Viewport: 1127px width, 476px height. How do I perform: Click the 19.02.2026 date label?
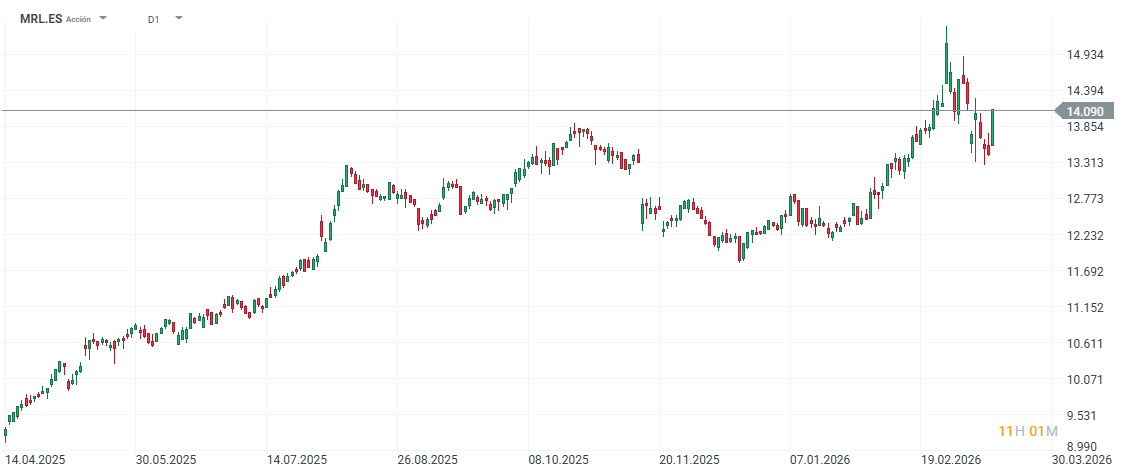pyautogui.click(x=951, y=461)
